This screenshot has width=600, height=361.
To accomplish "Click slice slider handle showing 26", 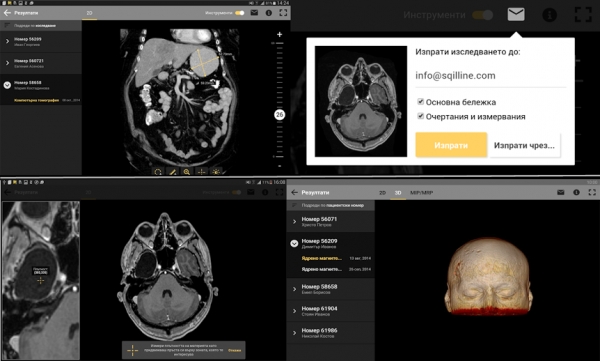I will click(x=280, y=114).
